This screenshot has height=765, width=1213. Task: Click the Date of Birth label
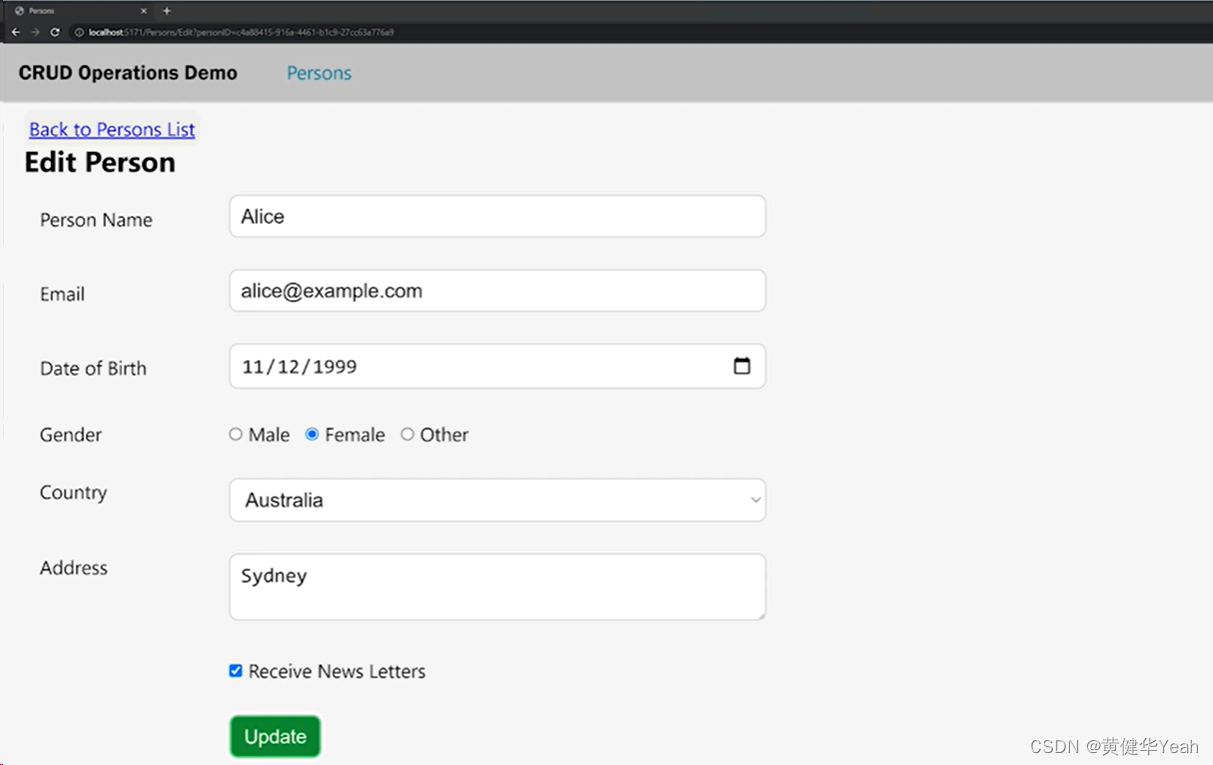point(93,368)
